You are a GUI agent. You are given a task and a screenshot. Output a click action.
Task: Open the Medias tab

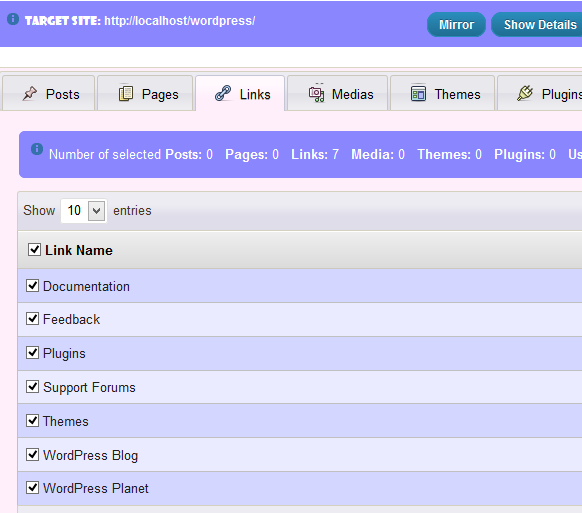(x=337, y=93)
